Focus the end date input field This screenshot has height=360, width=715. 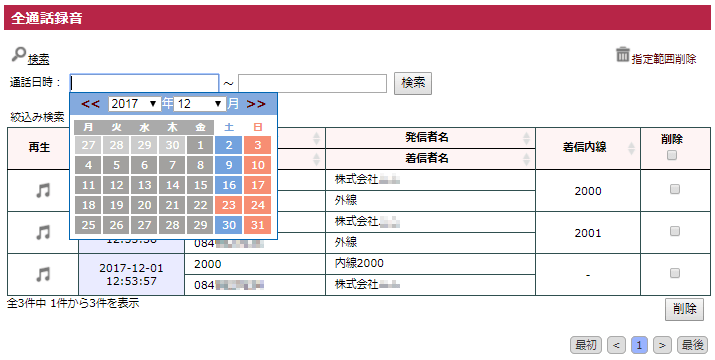click(x=312, y=83)
